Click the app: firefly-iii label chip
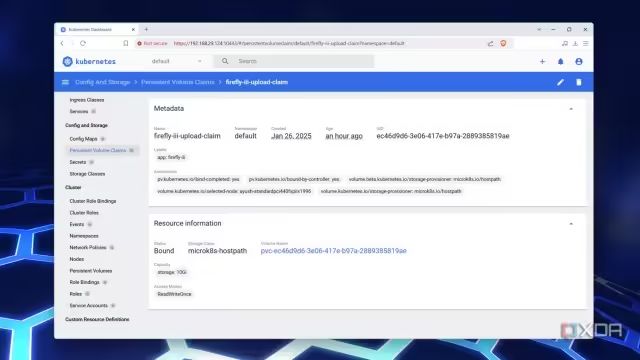Viewport: 640px width, 360px height. click(x=171, y=157)
